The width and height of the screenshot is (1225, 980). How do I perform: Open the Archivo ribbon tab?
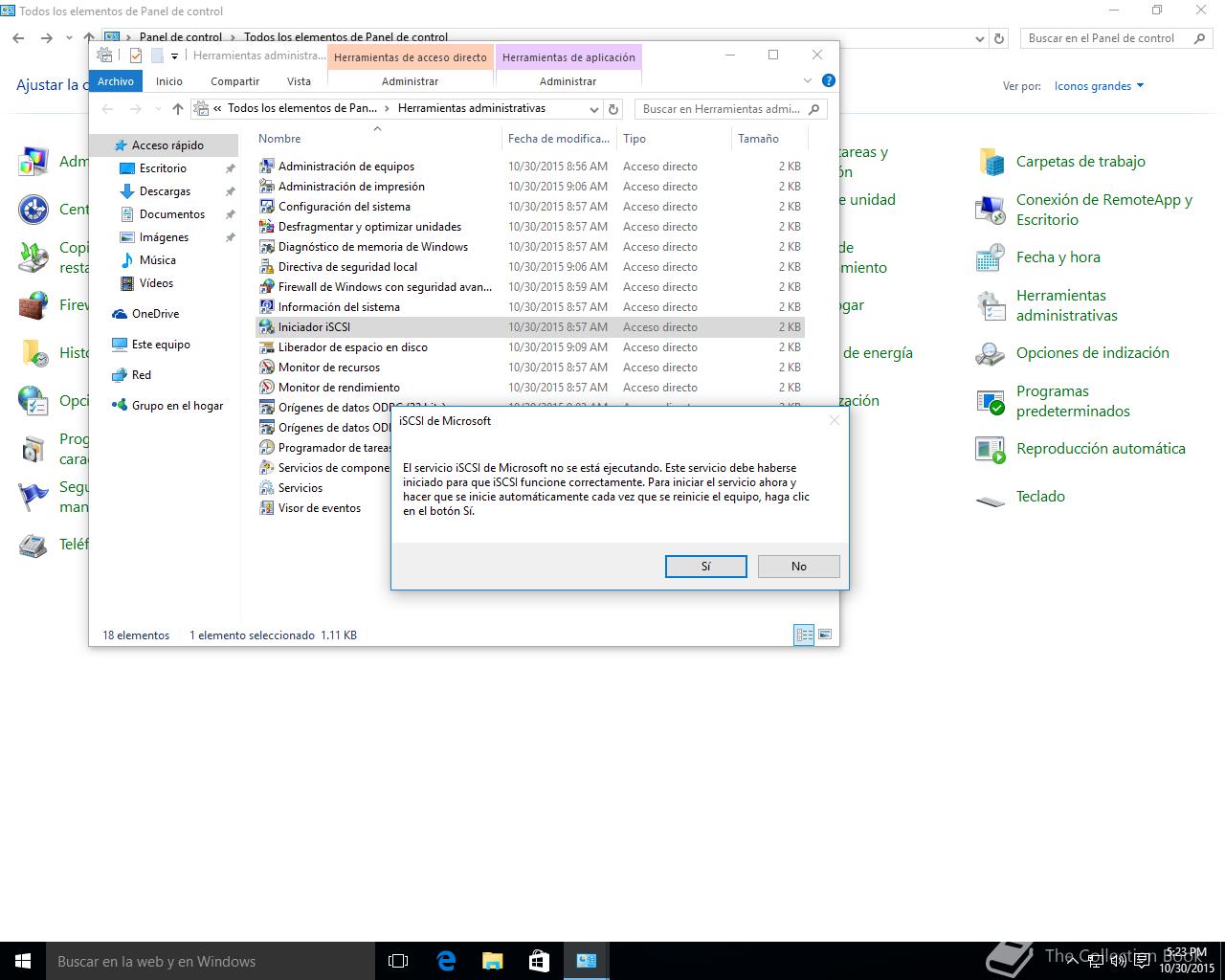tap(116, 81)
